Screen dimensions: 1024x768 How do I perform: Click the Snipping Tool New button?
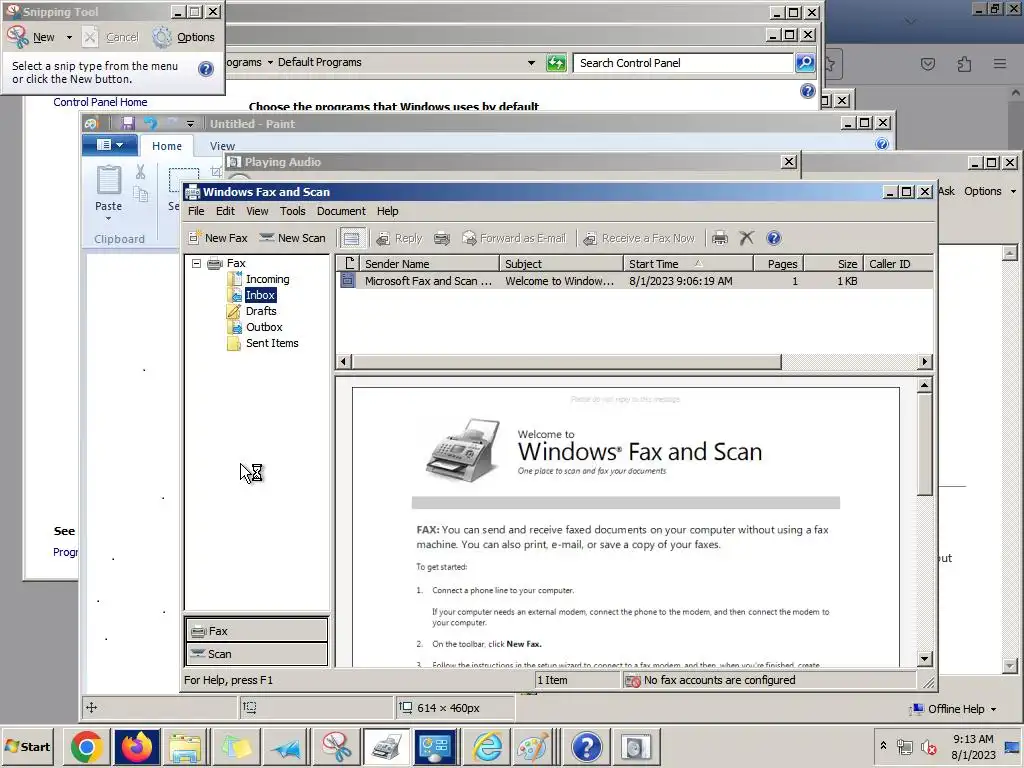[x=32, y=37]
